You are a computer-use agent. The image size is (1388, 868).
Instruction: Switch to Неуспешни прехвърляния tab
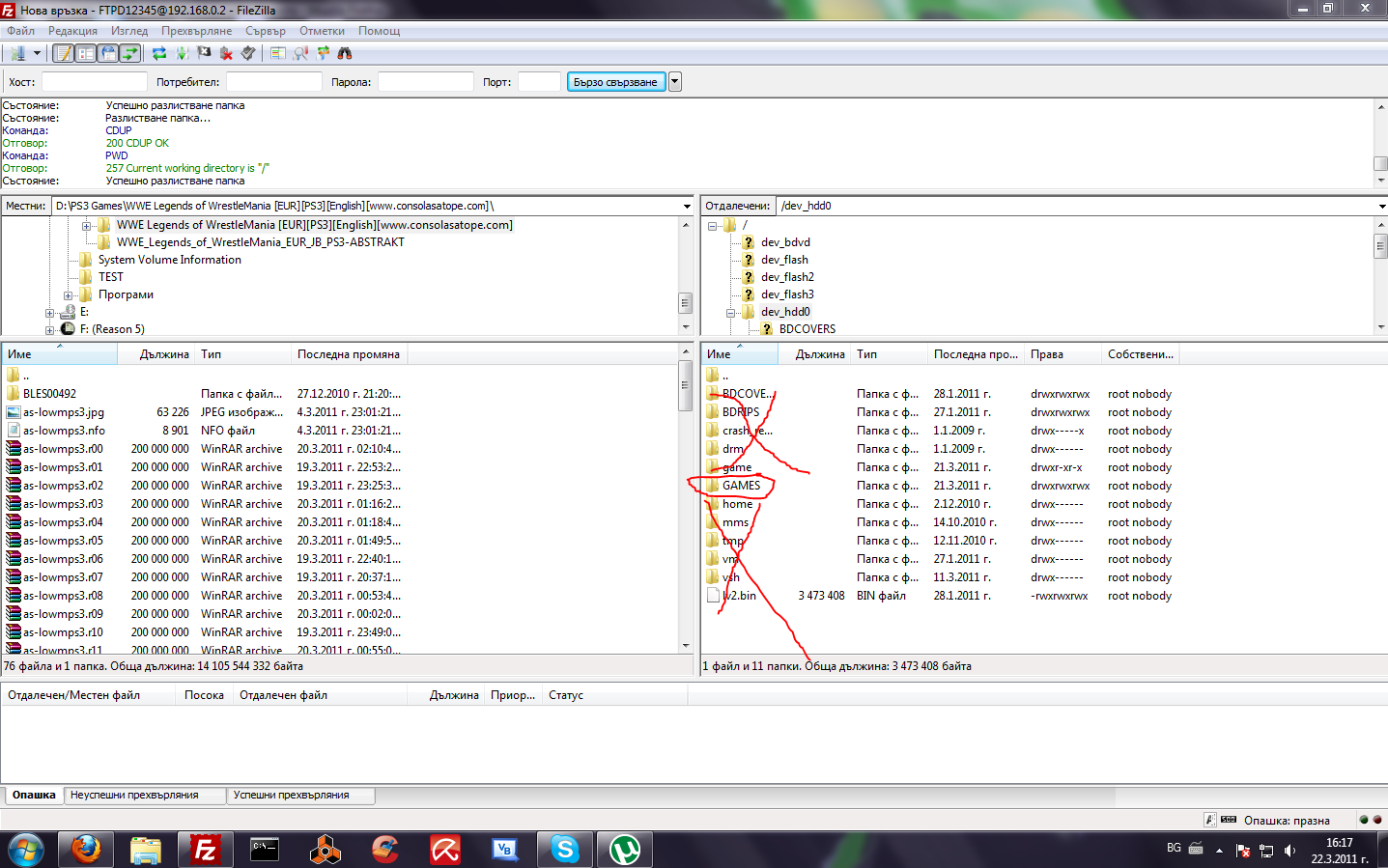tap(145, 796)
